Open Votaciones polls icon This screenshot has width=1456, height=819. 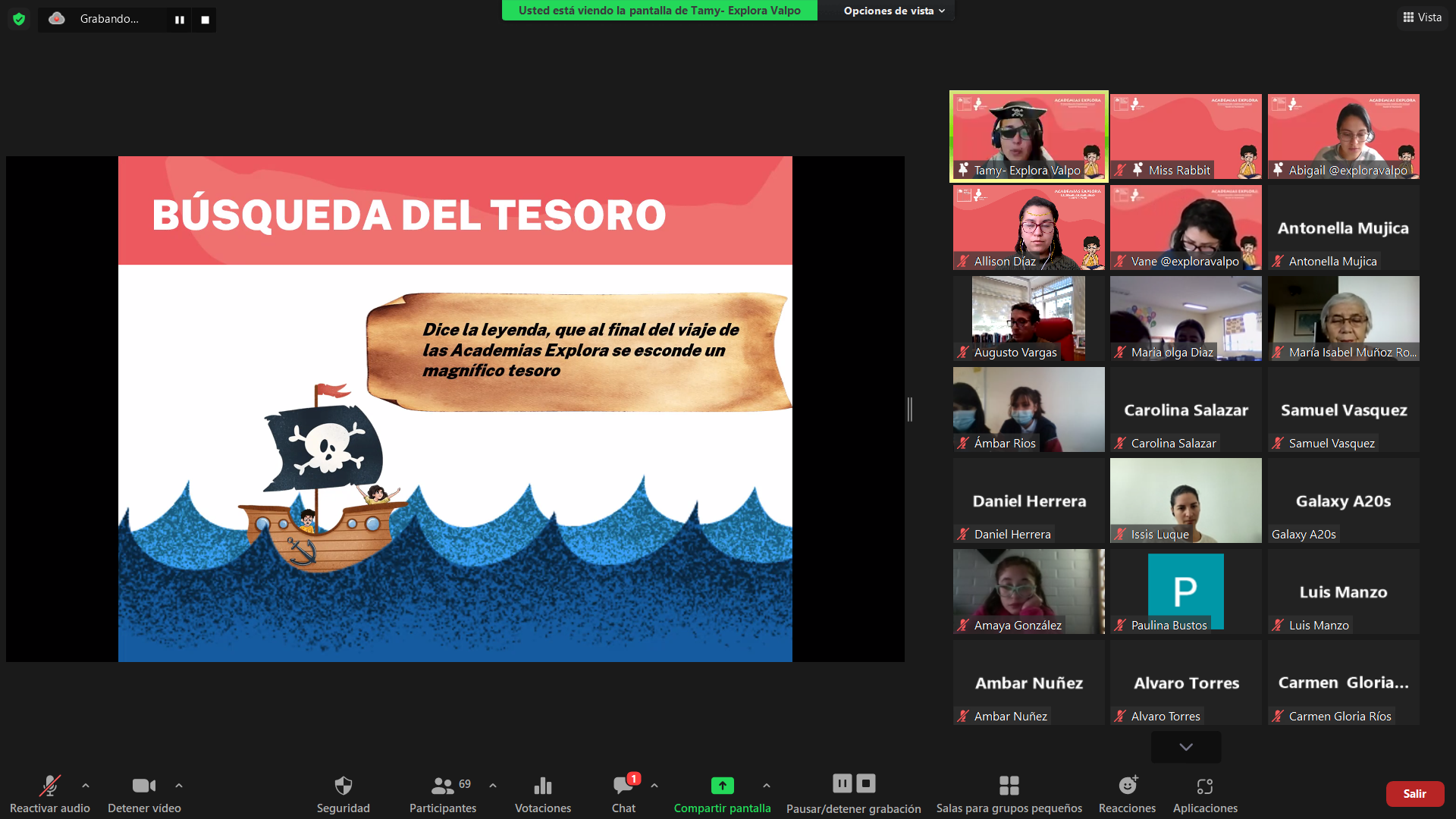tap(543, 786)
